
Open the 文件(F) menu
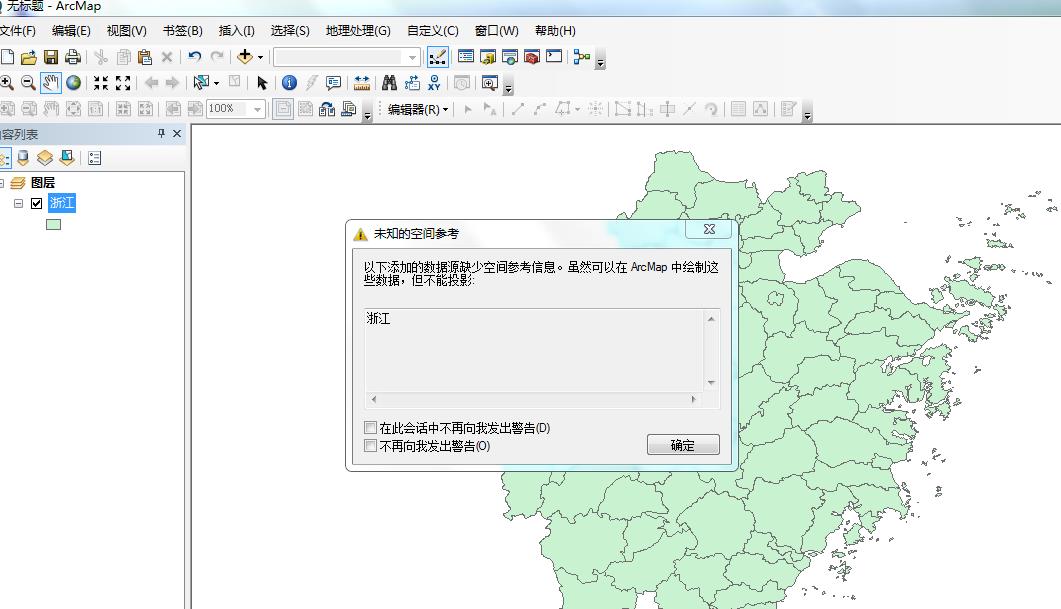point(18,30)
